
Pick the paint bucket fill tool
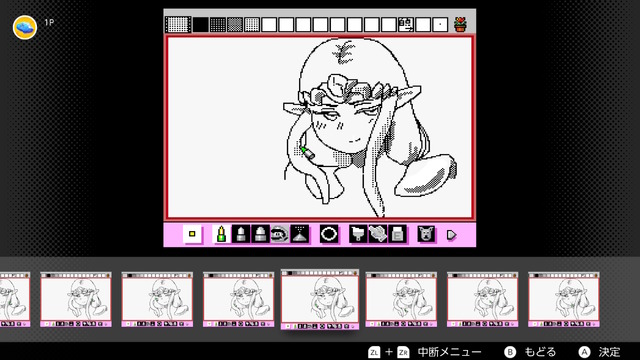(x=358, y=234)
